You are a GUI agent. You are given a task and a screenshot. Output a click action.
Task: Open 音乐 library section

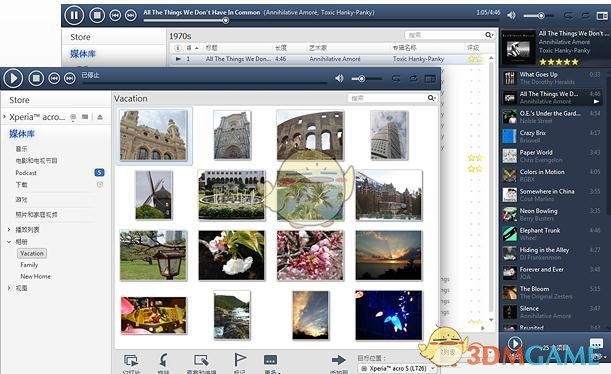click(21, 148)
